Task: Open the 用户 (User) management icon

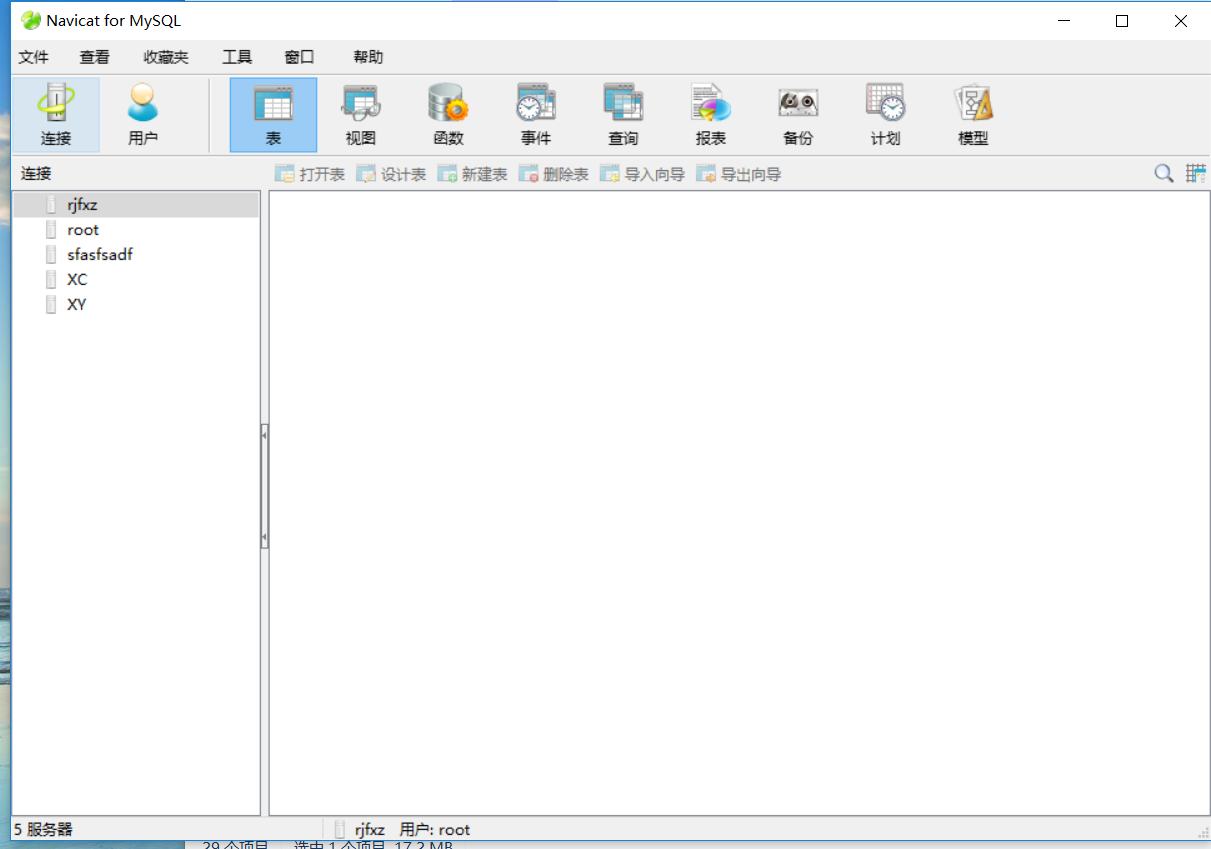Action: tap(143, 114)
